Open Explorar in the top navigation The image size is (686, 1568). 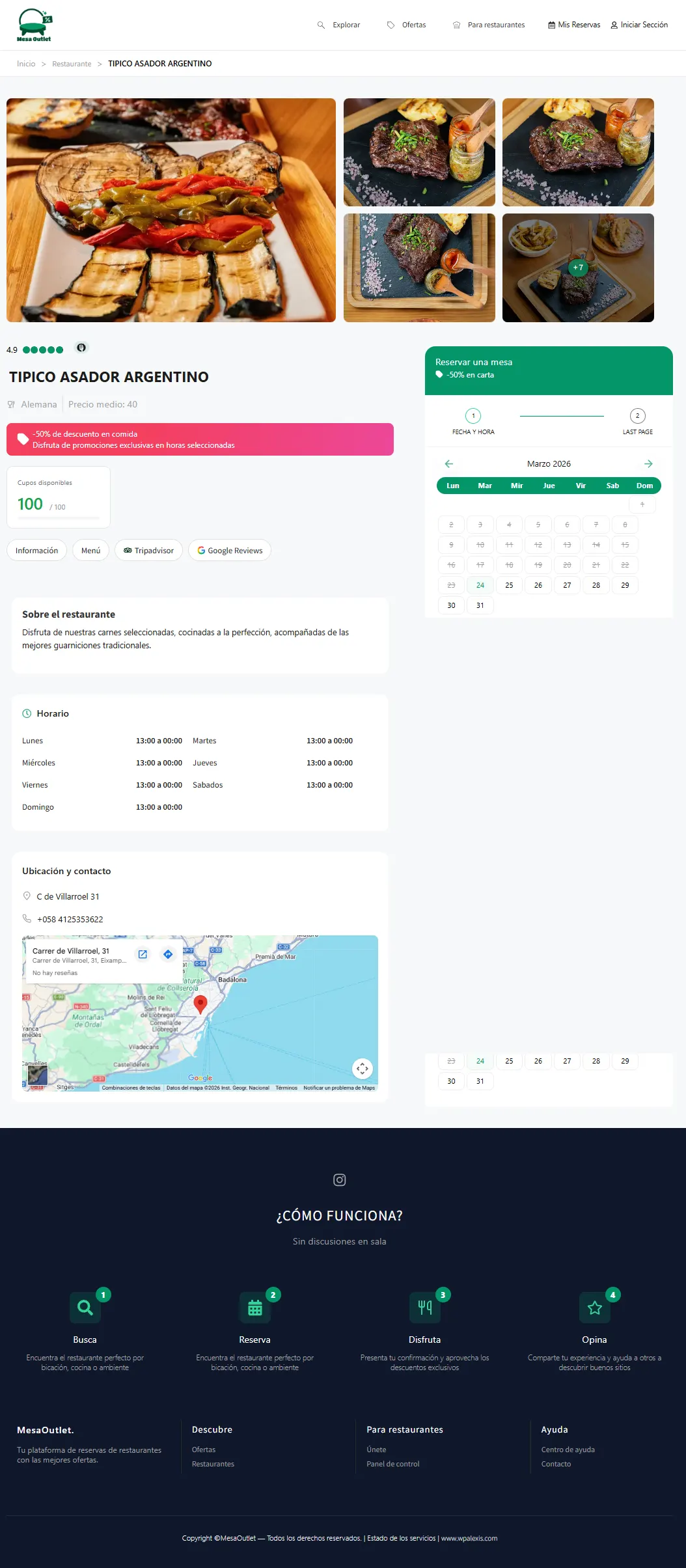pyautogui.click(x=339, y=25)
